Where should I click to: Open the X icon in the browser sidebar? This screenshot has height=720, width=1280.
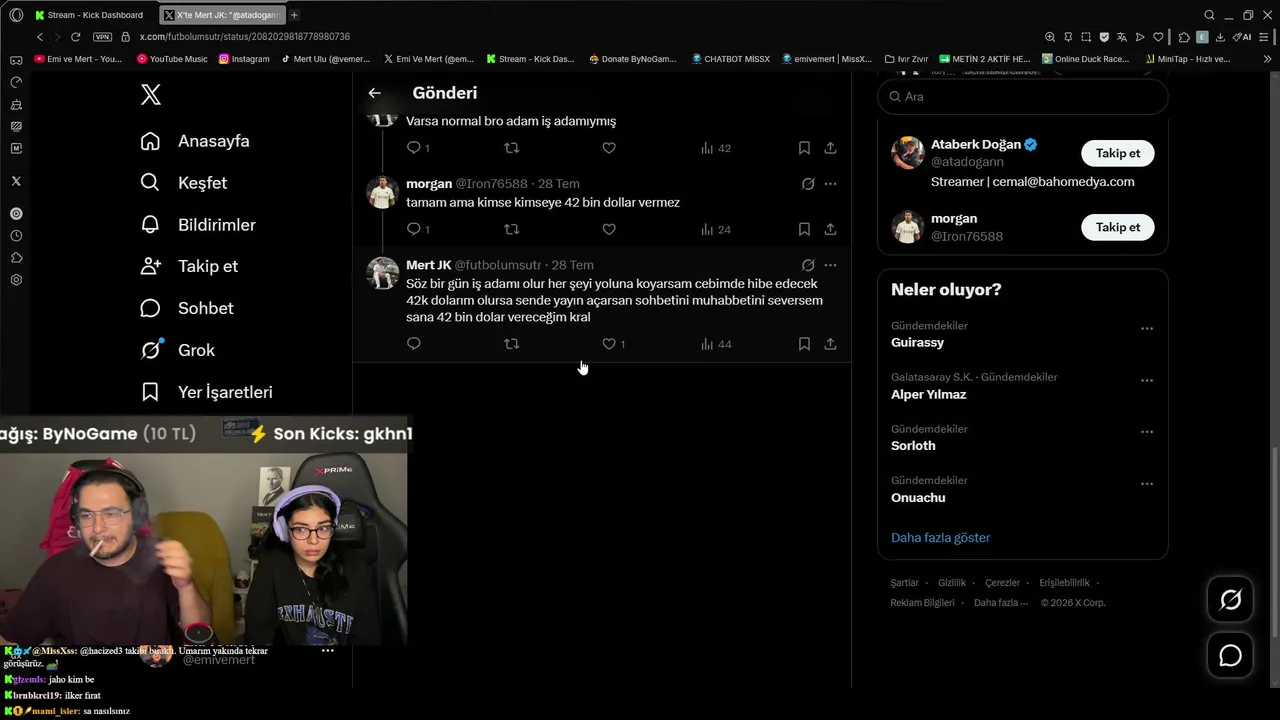[x=16, y=181]
